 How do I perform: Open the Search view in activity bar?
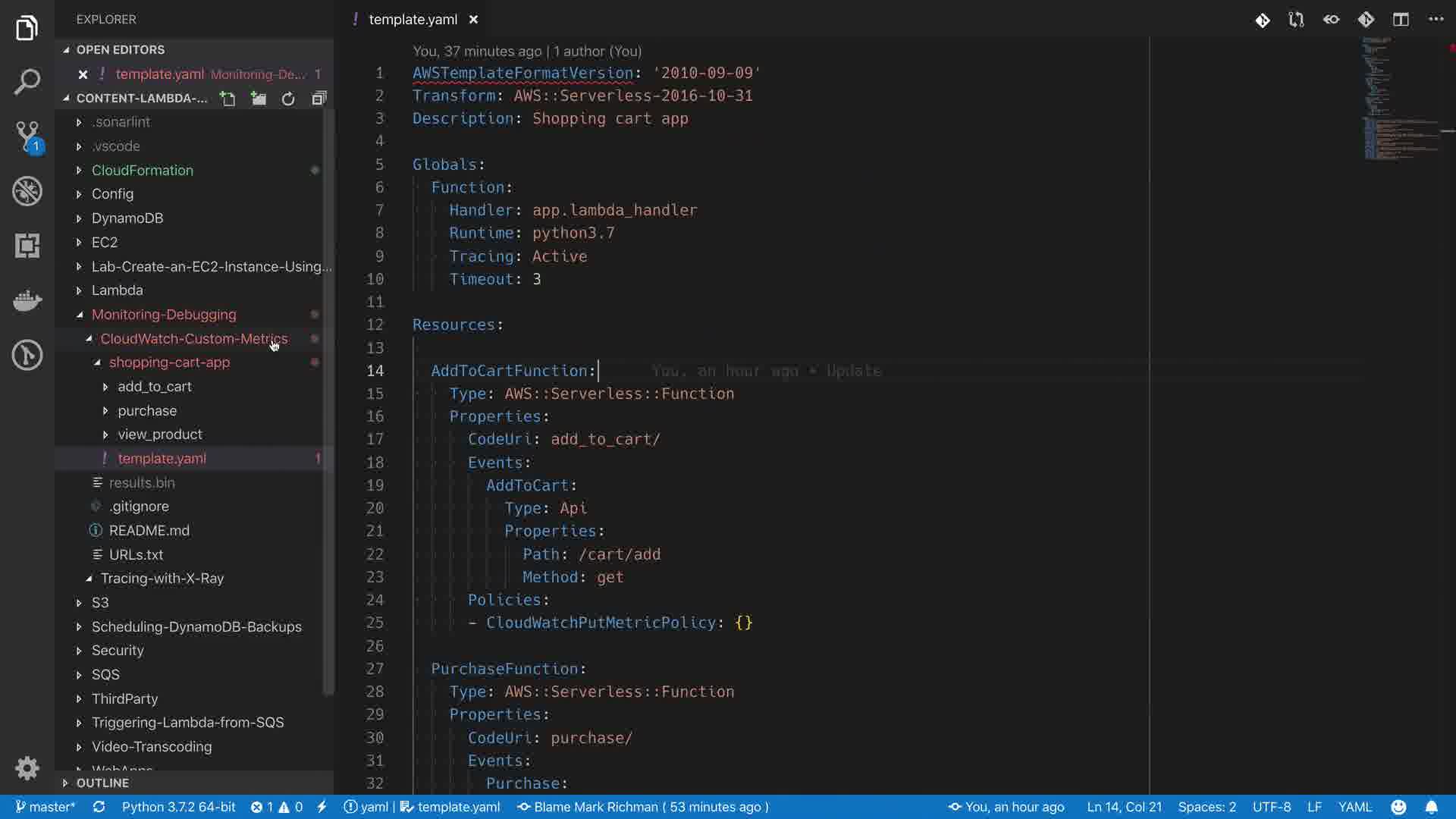coord(27,82)
